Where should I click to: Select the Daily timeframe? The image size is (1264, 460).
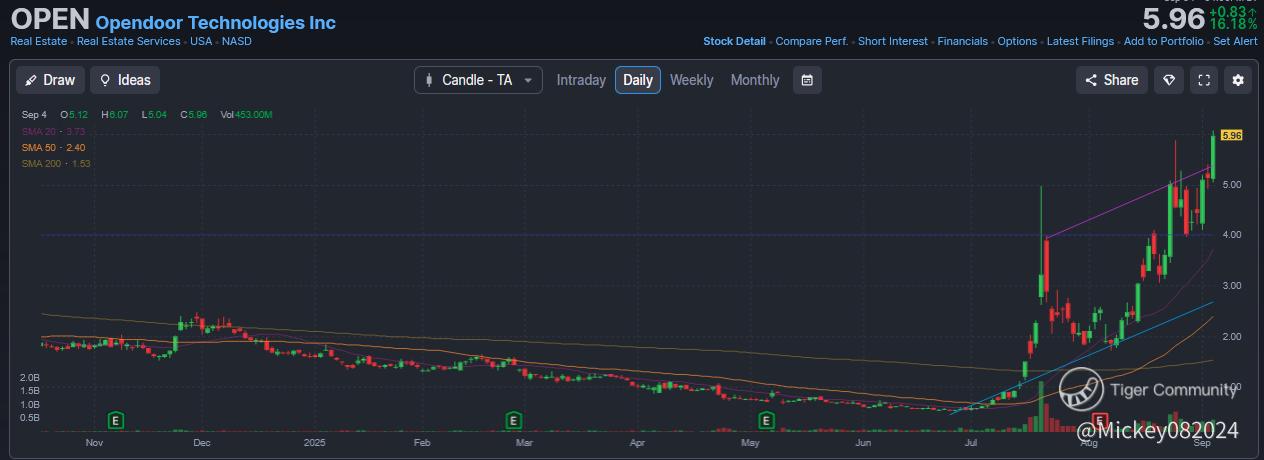[x=638, y=80]
